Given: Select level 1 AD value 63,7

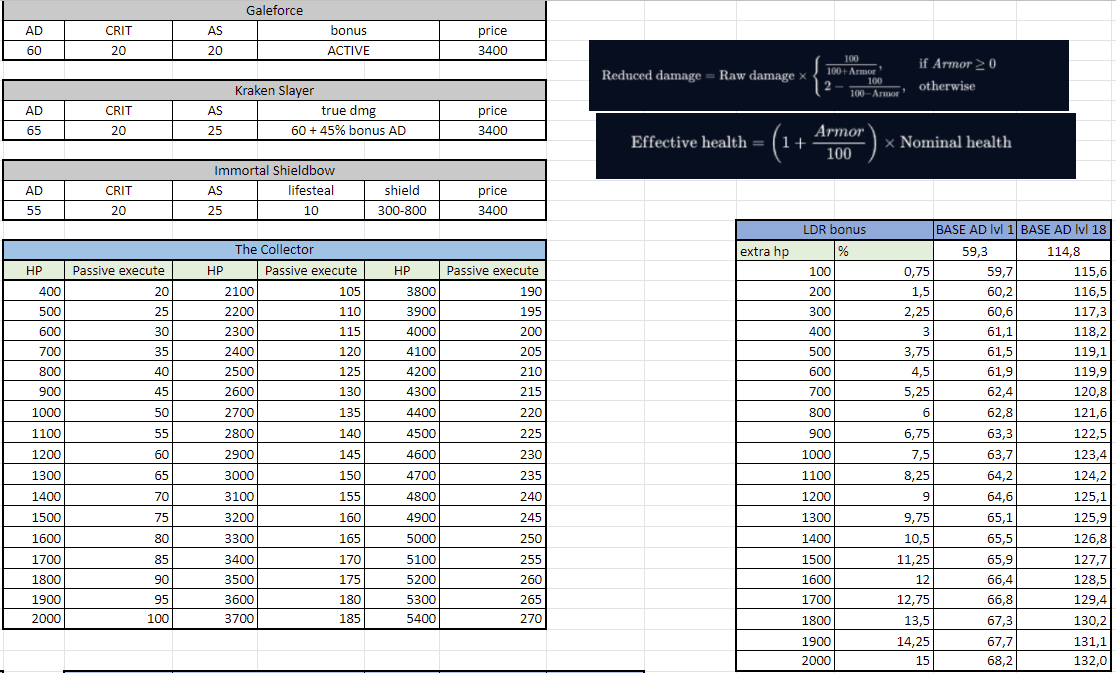Looking at the screenshot, I should point(974,454).
